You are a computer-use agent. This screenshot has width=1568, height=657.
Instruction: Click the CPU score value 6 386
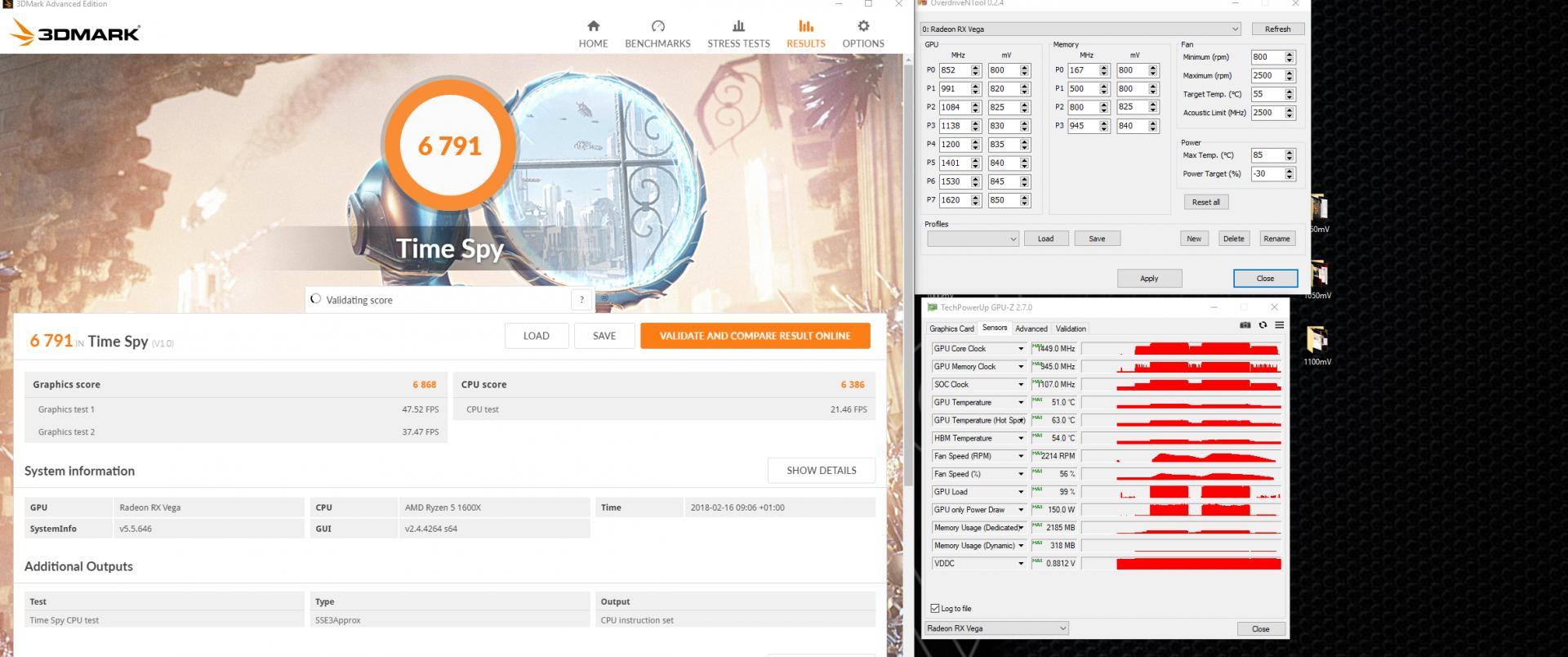click(x=853, y=385)
